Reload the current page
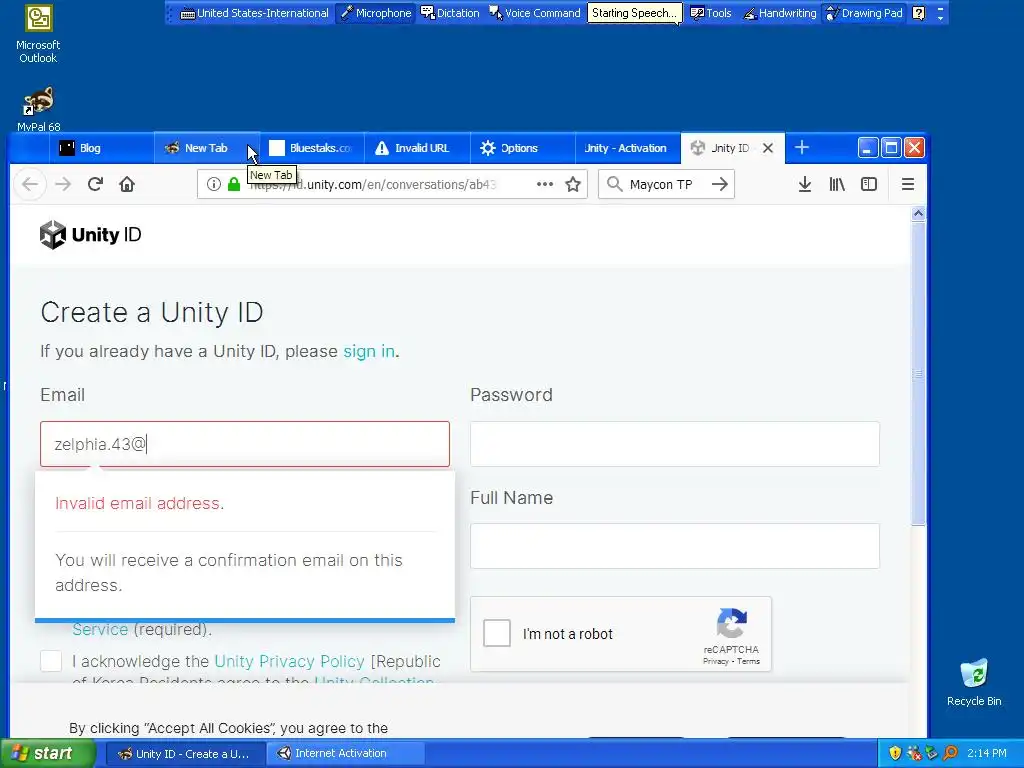The image size is (1024, 768). (x=95, y=184)
